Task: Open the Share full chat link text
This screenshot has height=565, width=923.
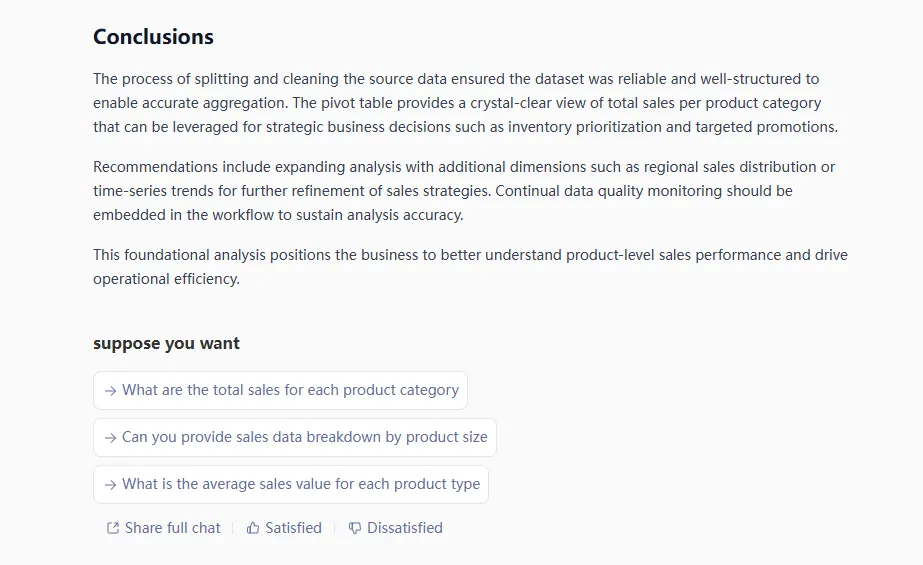Action: click(x=172, y=528)
